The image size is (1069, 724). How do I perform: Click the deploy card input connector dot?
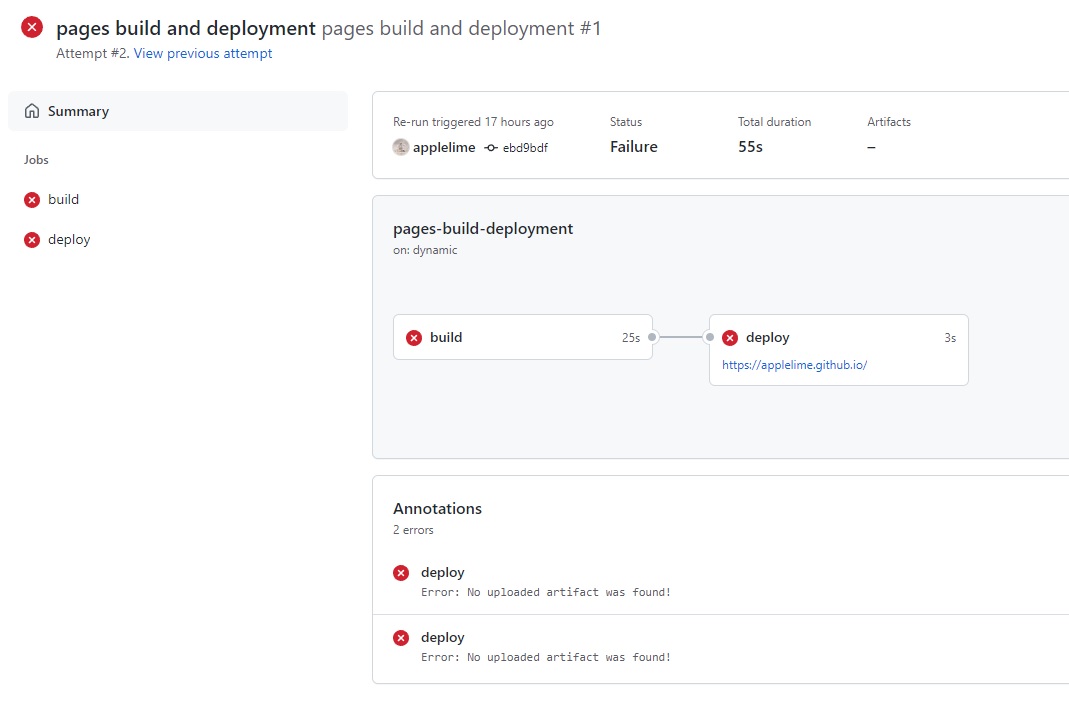point(710,337)
